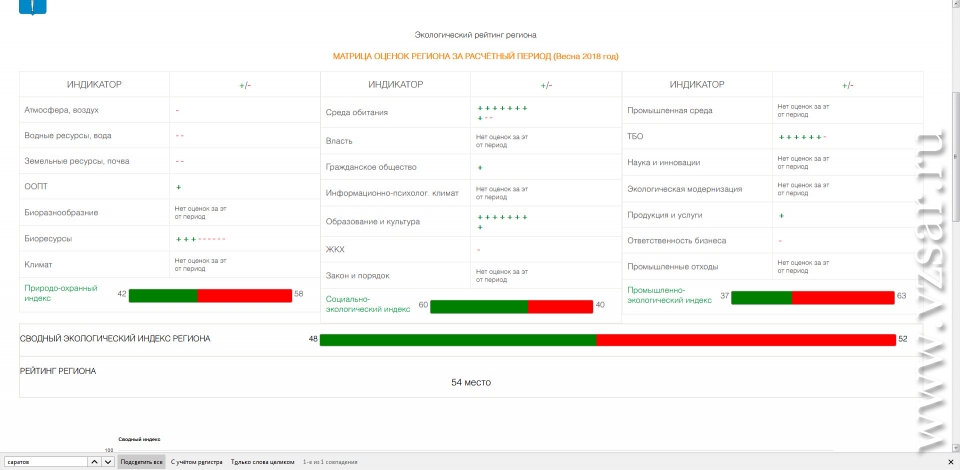The image size is (960, 470).
Task: Select 'ТБО' indicator row
Action: [635, 135]
